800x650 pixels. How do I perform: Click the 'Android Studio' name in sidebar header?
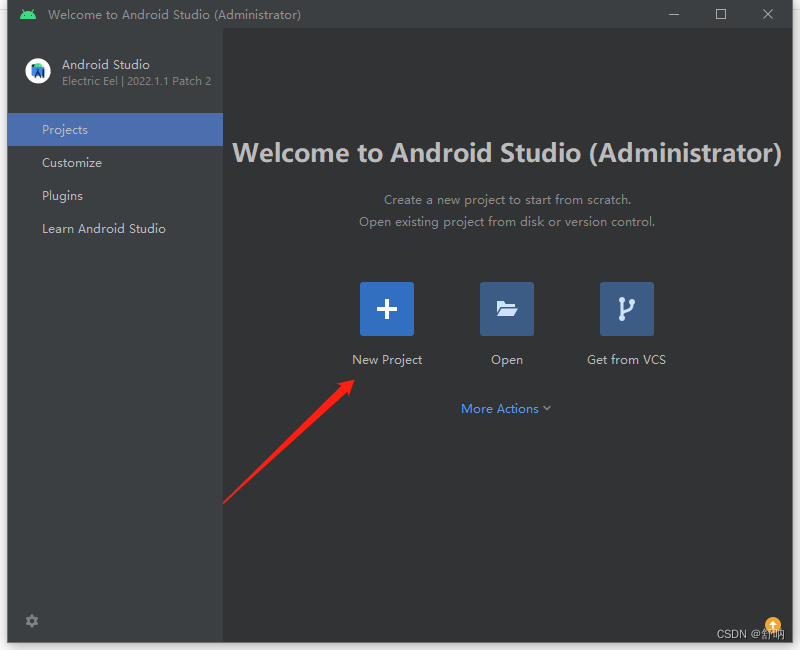106,65
